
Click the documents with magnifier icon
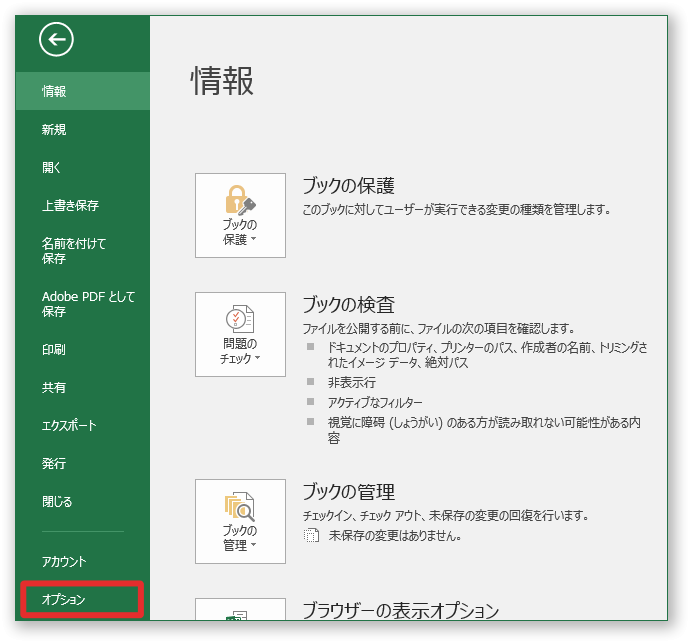pyautogui.click(x=240, y=506)
